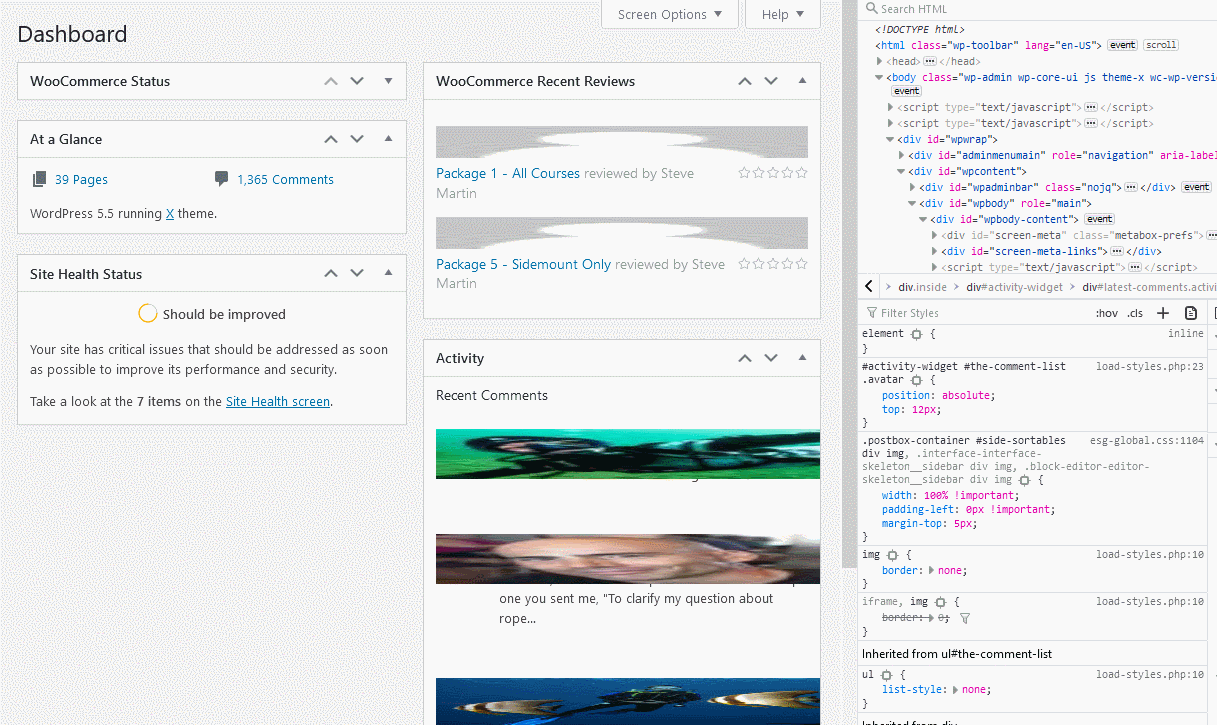Collapse the At a Glance panel
The height and width of the screenshot is (725, 1217).
pos(389,139)
